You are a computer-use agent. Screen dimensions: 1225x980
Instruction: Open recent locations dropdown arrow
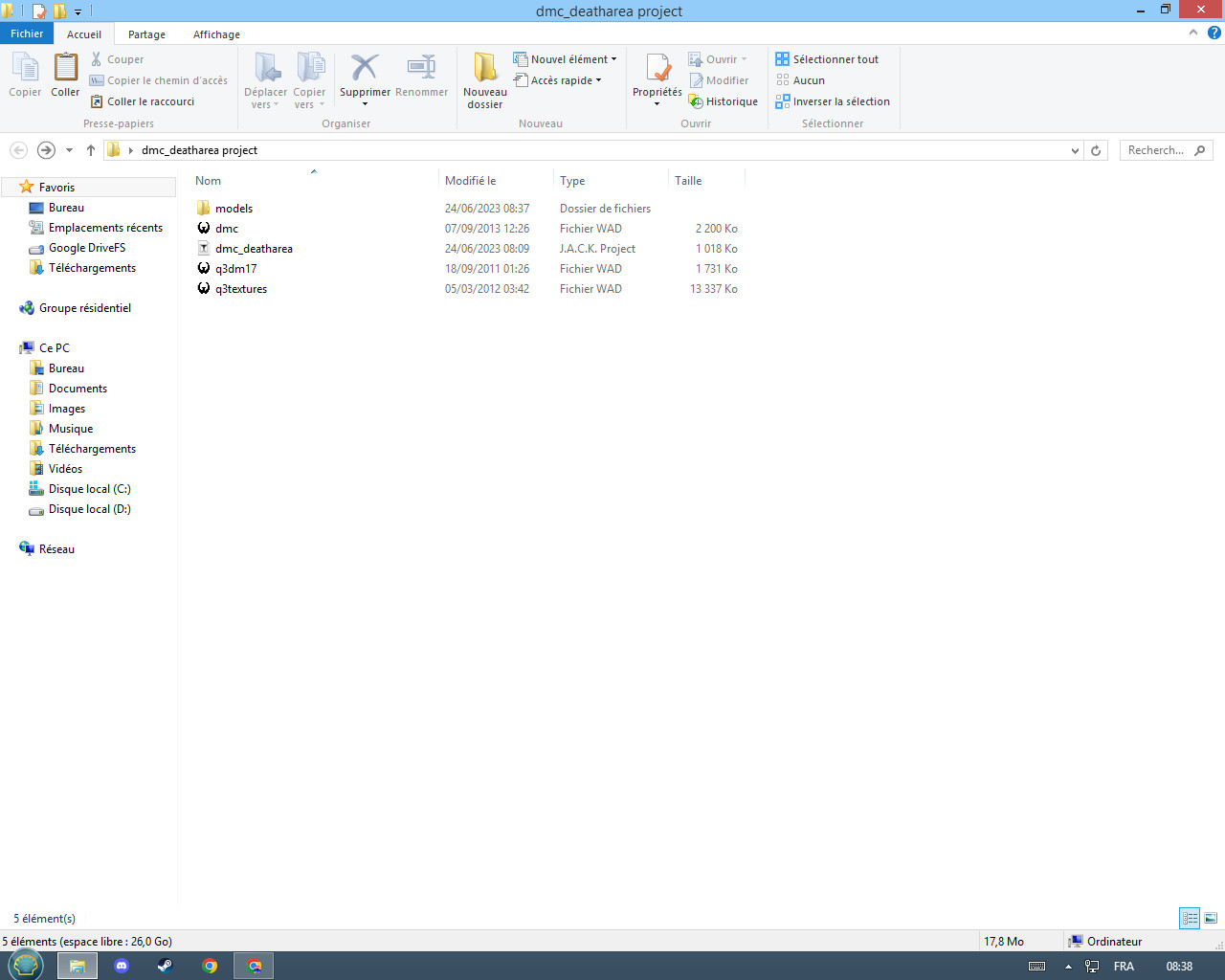69,150
